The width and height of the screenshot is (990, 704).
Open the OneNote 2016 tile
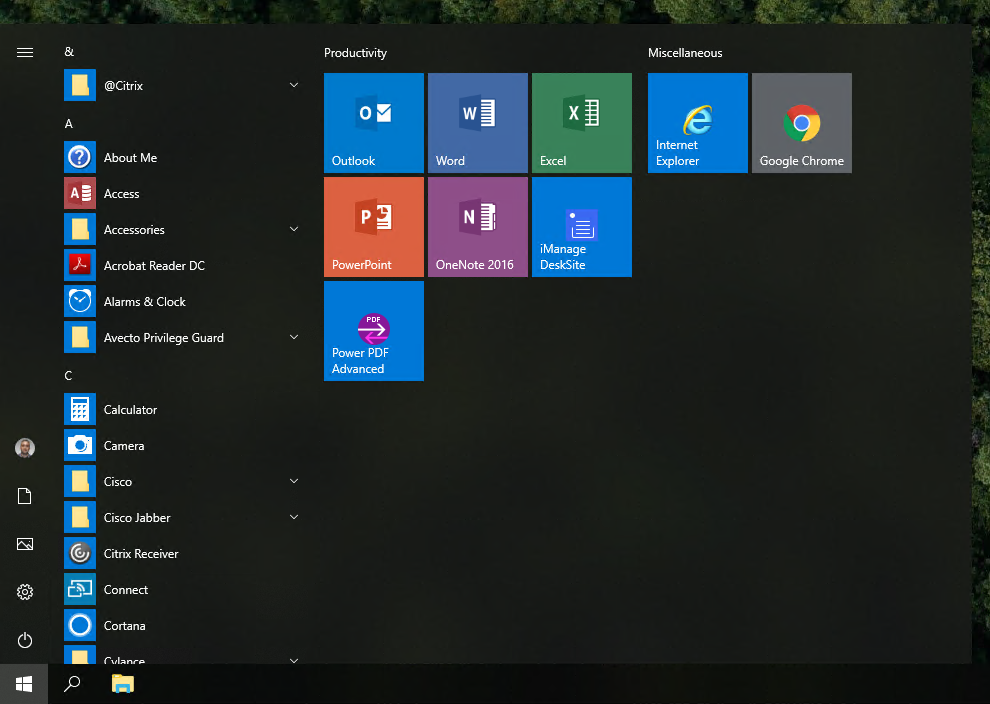pyautogui.click(x=478, y=227)
